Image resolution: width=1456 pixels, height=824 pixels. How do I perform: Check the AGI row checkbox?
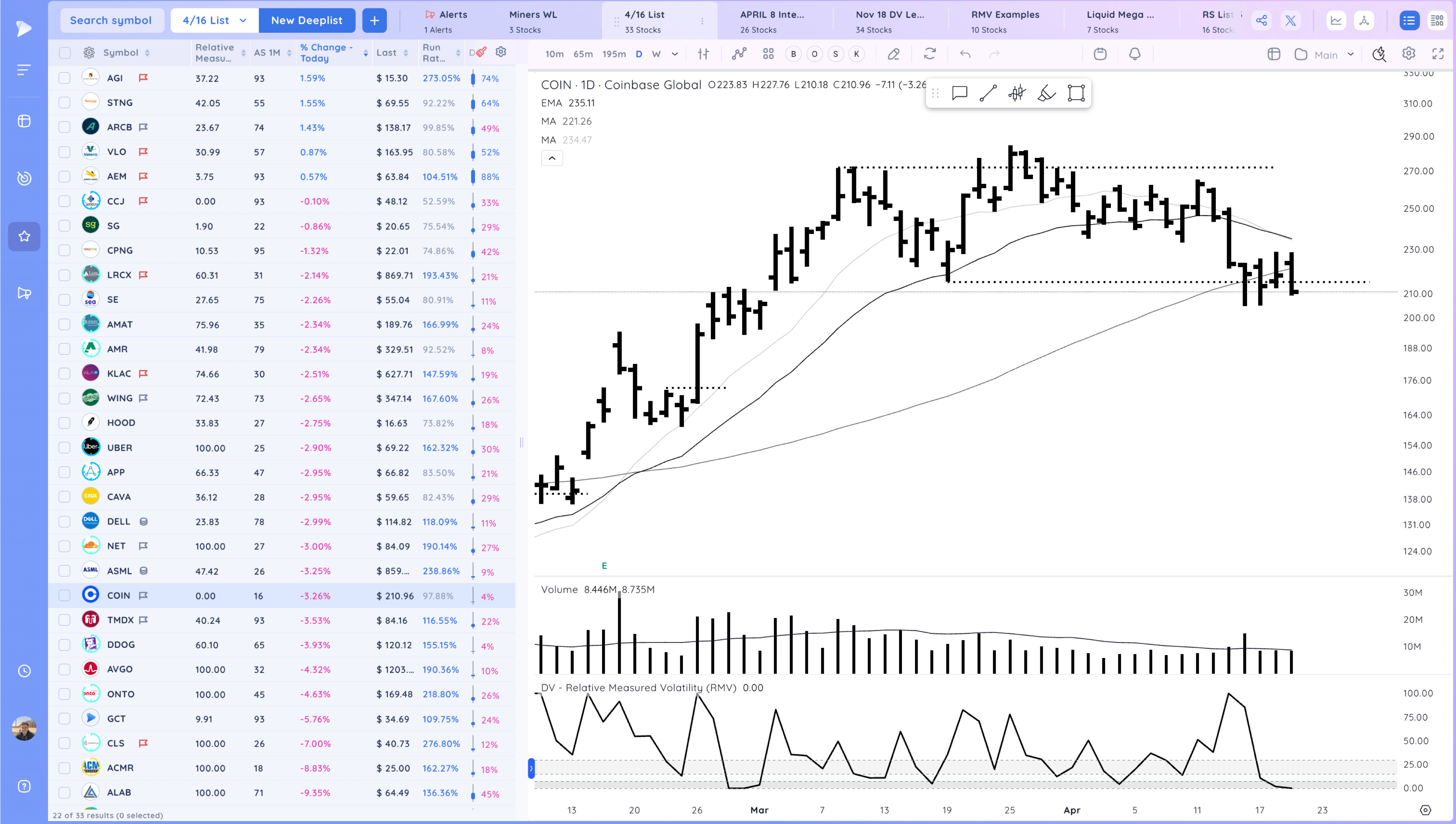click(x=64, y=78)
